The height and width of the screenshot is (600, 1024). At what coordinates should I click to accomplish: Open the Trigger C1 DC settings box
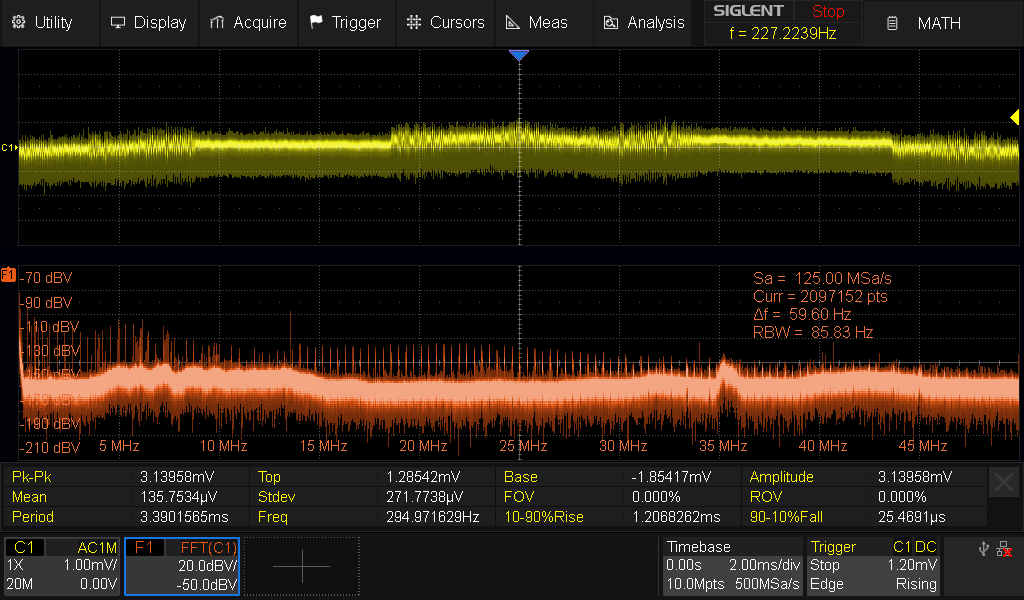(874, 566)
